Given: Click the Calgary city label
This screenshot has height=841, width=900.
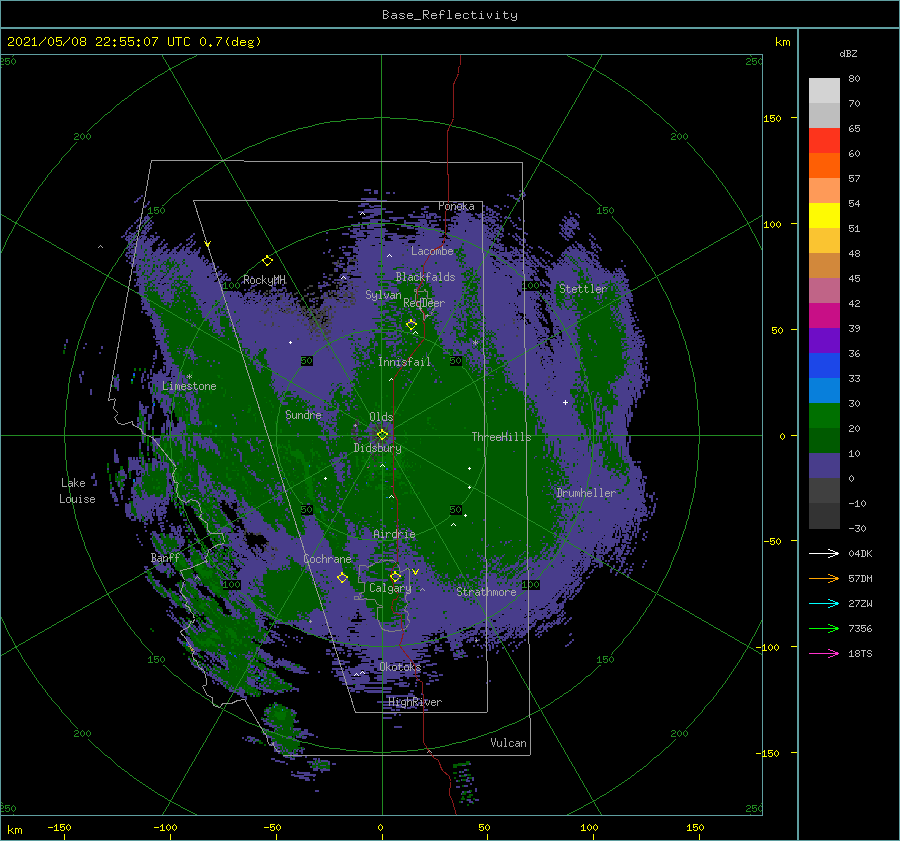Looking at the screenshot, I should click(x=390, y=588).
